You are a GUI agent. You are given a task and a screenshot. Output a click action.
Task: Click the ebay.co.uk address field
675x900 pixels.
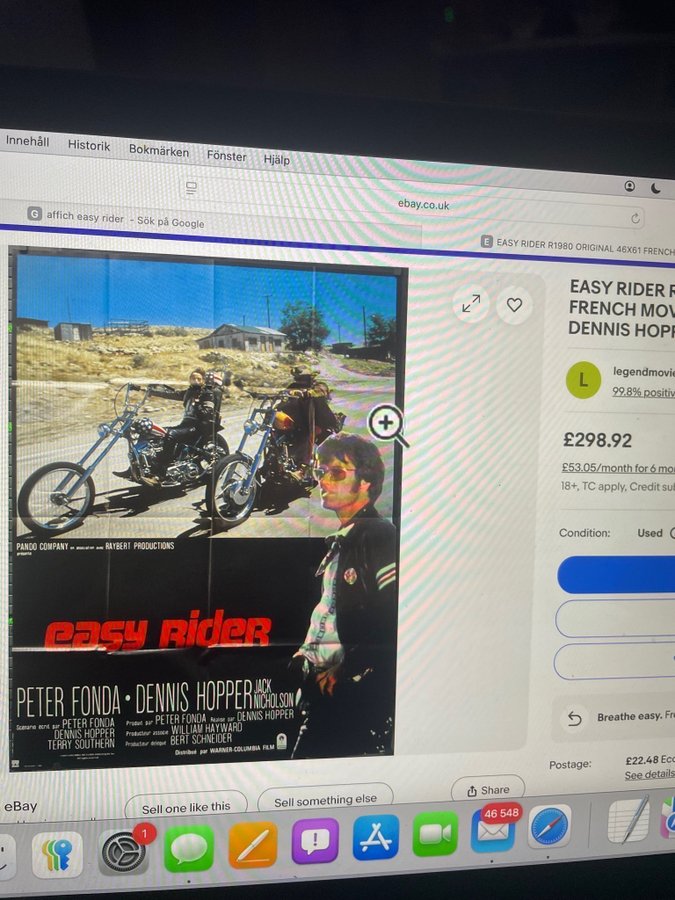pos(424,204)
